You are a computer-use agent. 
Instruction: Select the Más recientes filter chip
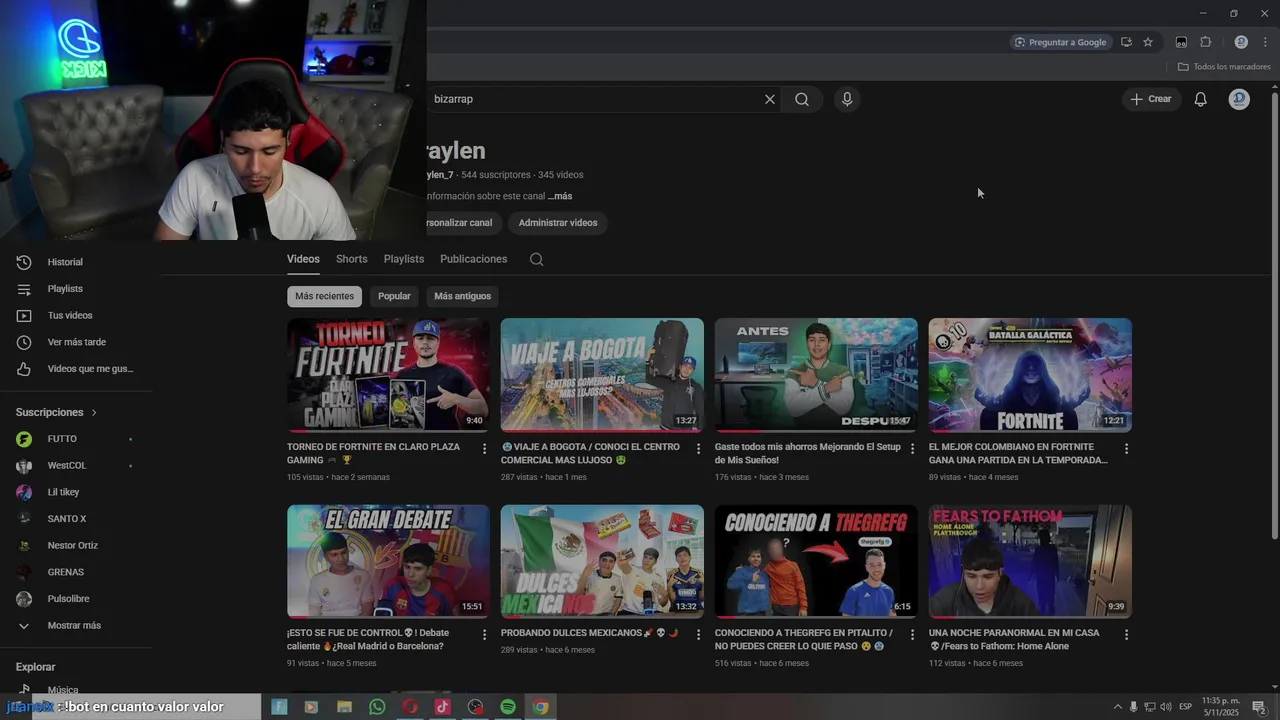324,296
